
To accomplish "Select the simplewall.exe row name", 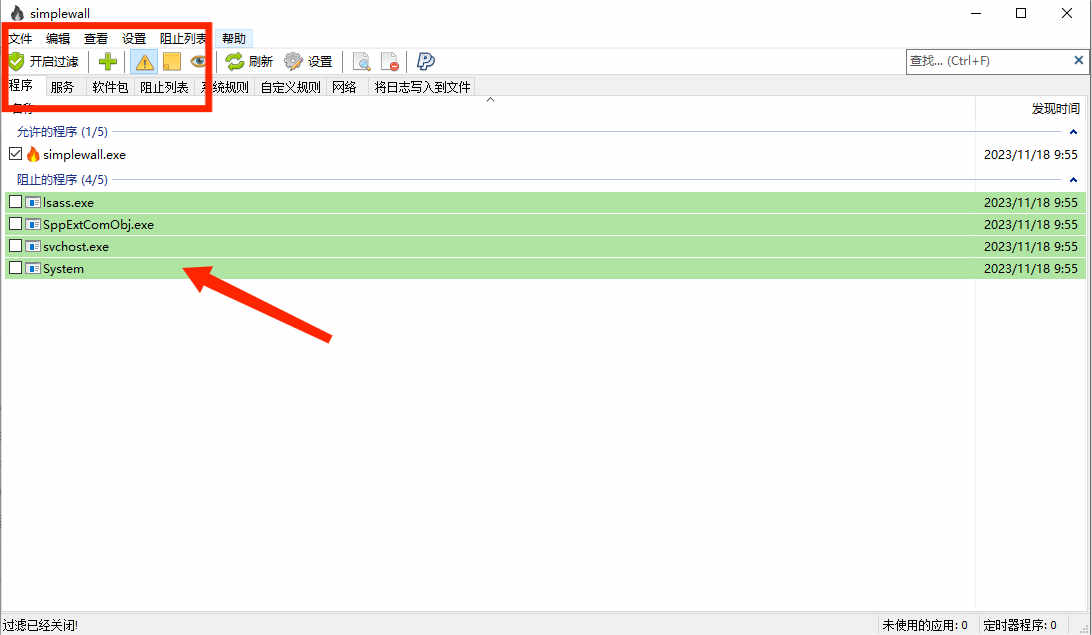I will [x=84, y=155].
